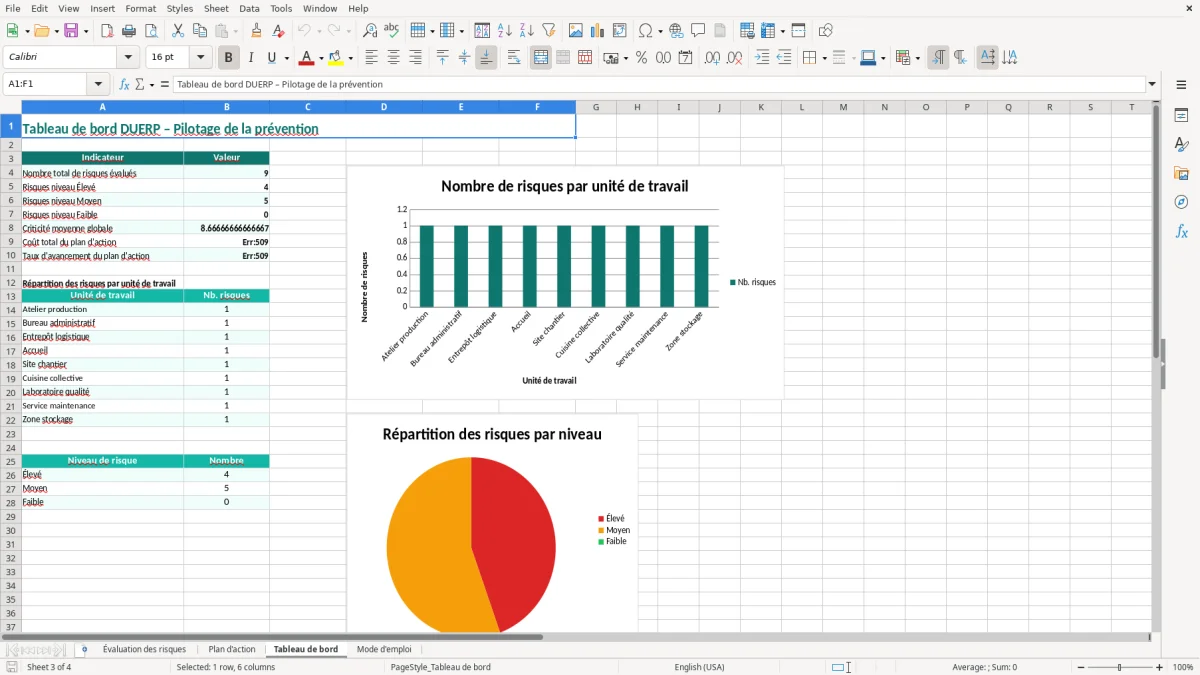This screenshot has width=1200, height=675.
Task: Click the zoom out minus button
Action: point(1080,667)
